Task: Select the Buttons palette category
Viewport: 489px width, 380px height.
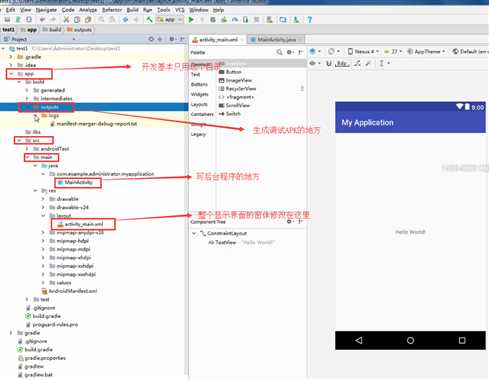Action: pyautogui.click(x=199, y=84)
